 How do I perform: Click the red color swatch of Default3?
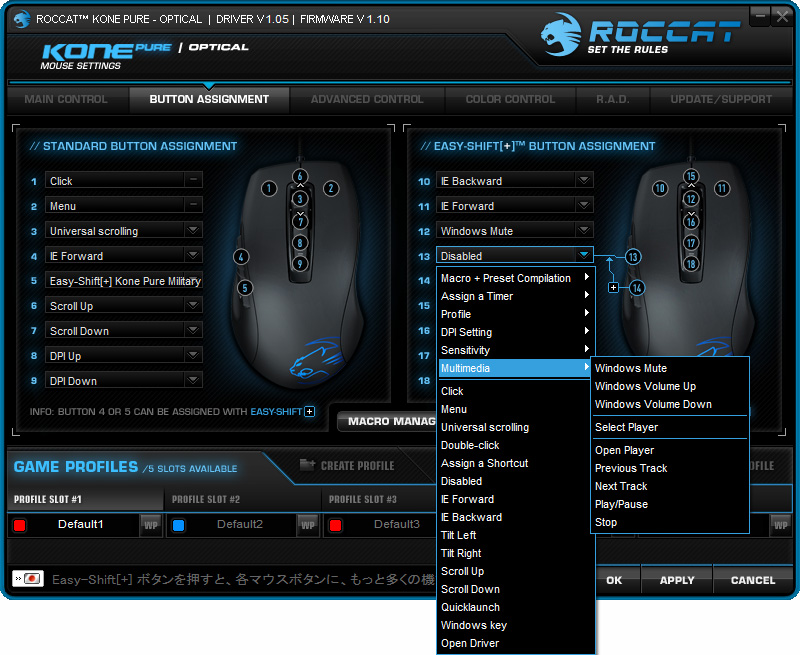[336, 525]
